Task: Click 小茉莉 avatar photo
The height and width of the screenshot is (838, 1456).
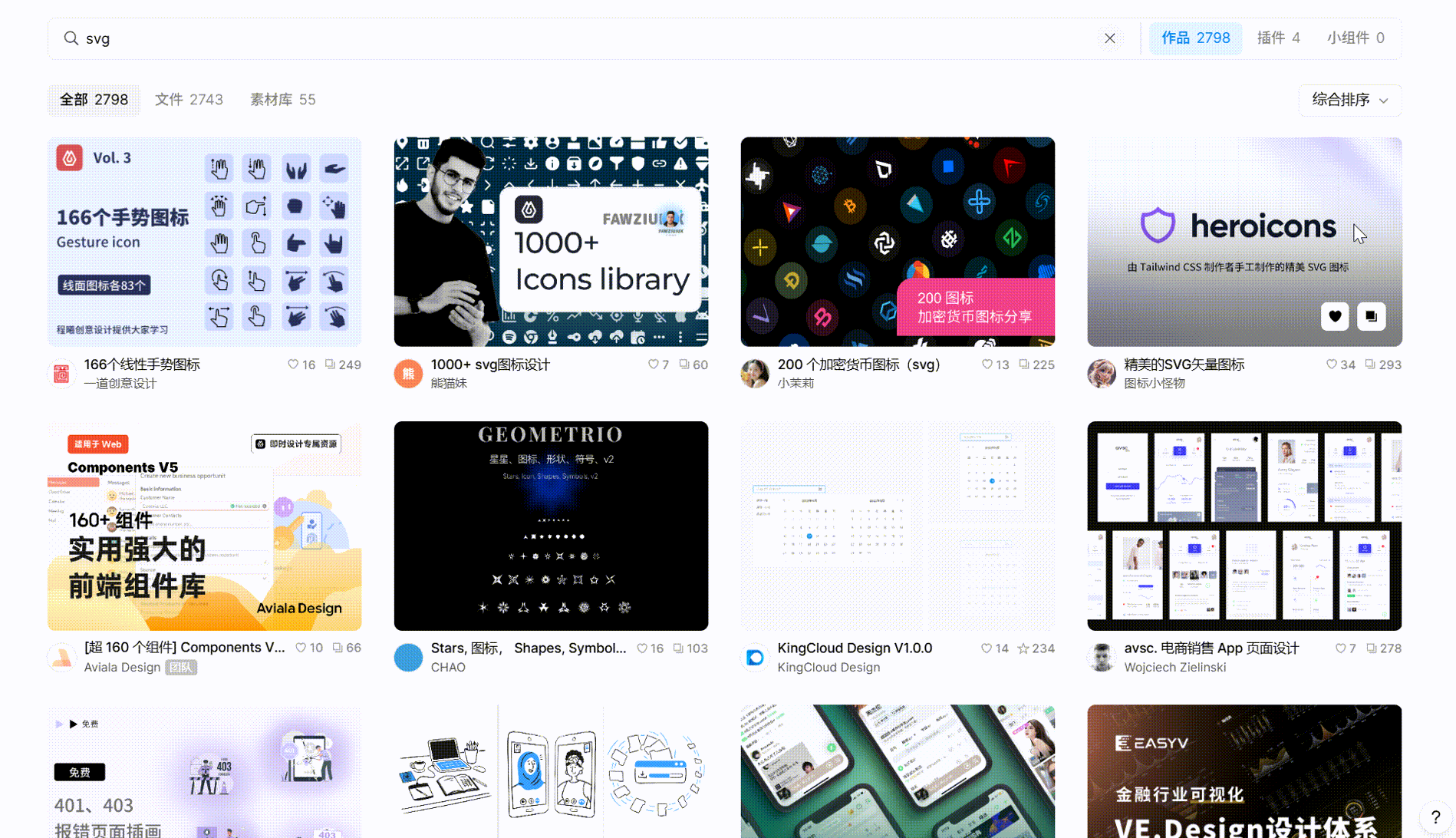Action: click(755, 374)
